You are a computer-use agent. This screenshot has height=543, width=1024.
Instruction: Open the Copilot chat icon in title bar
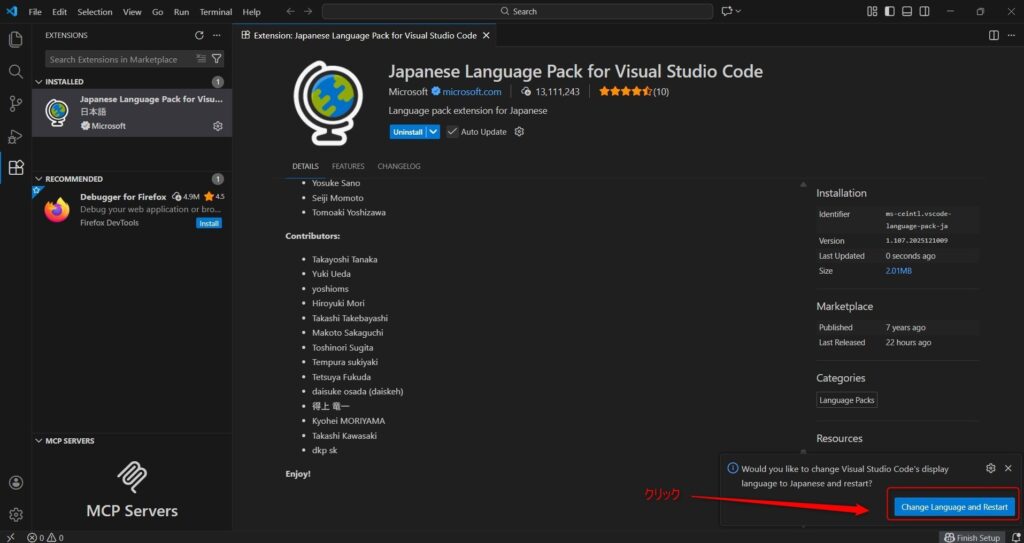(727, 11)
